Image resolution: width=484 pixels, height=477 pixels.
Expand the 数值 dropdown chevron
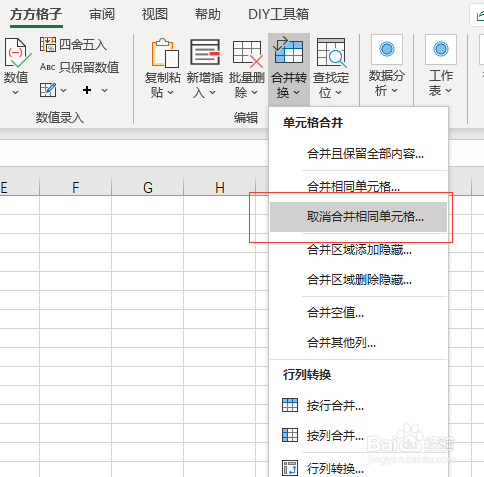pos(15,92)
